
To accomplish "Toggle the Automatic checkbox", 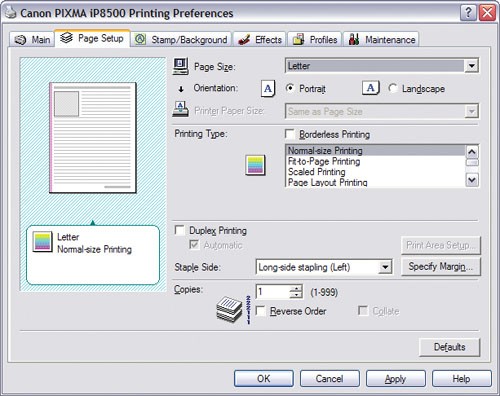I will tap(194, 245).
